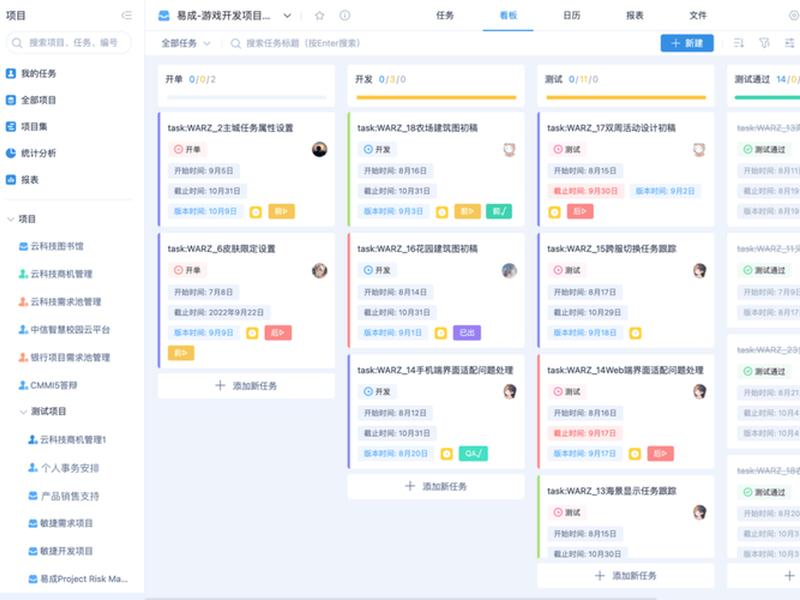Screen dimensions: 800x600
Task: Click red tag on WARZ_17双周活动设计初稿 card
Action: coord(580,212)
